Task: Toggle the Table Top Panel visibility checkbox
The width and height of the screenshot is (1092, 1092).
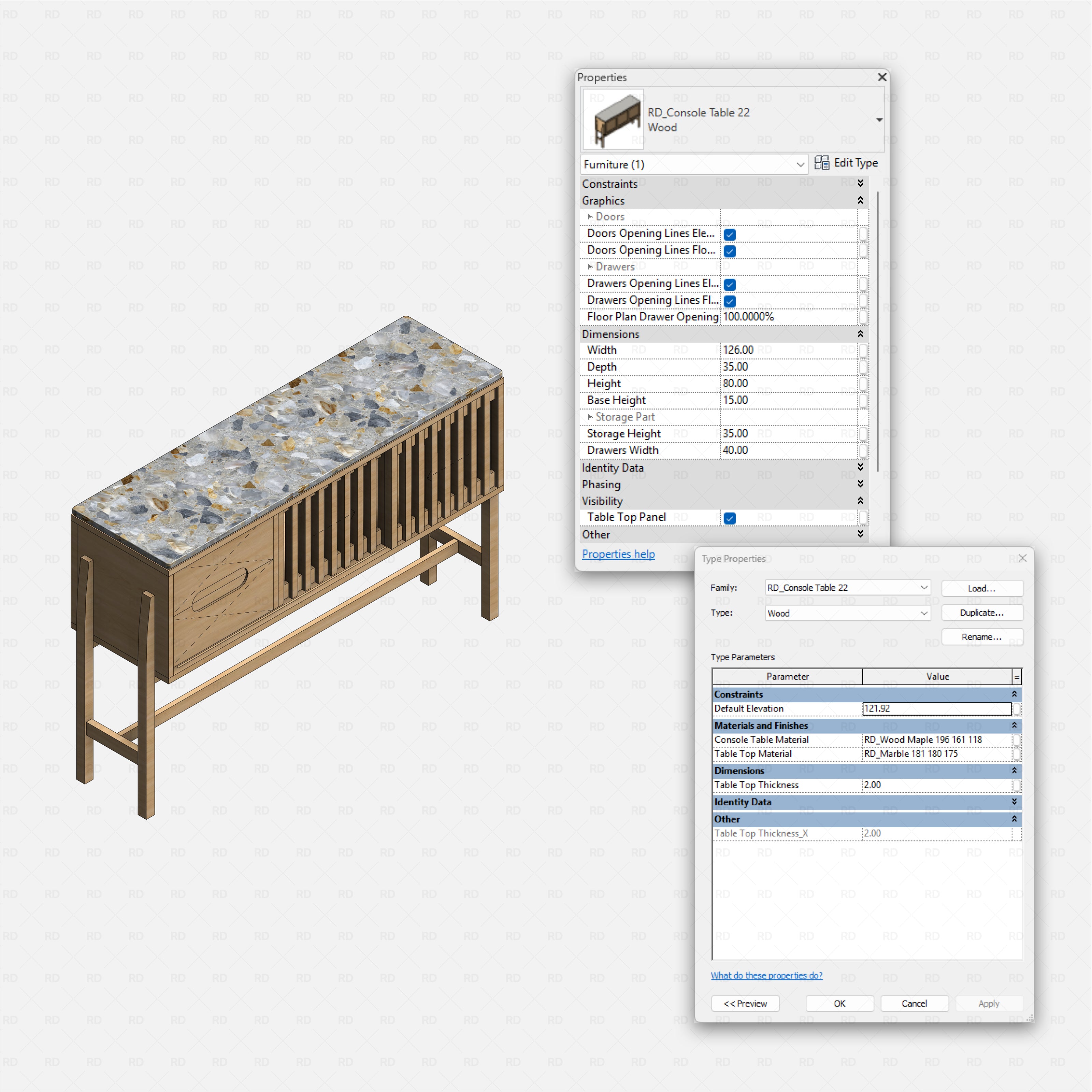Action: tap(730, 518)
